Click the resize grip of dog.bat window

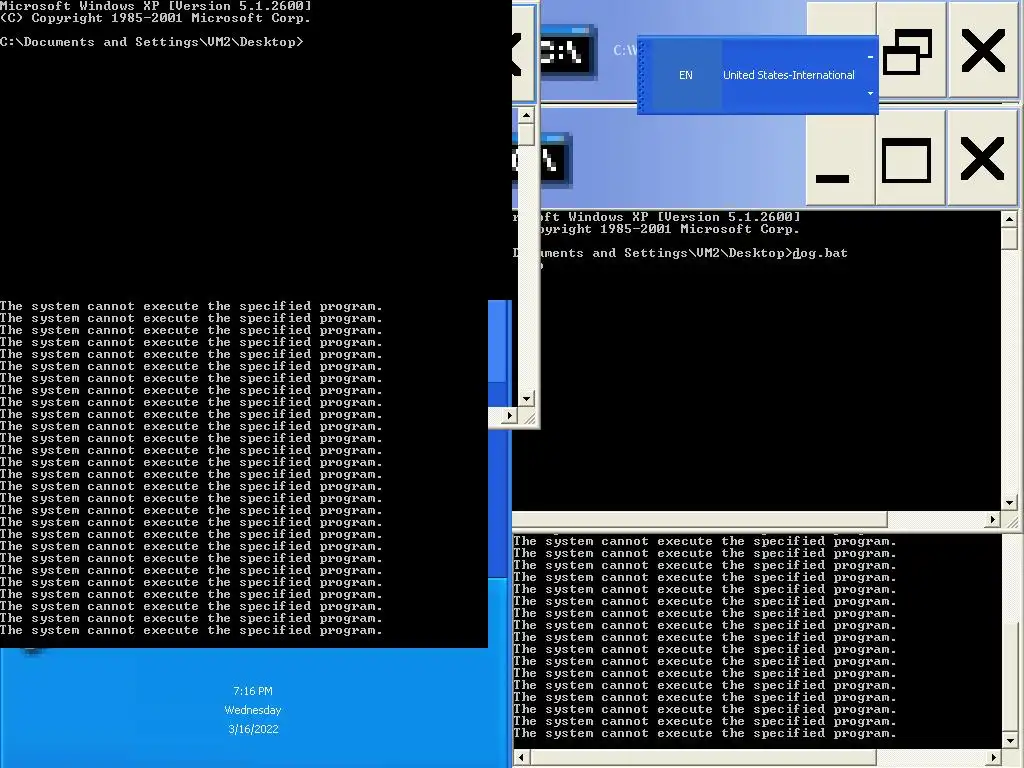tap(1011, 521)
